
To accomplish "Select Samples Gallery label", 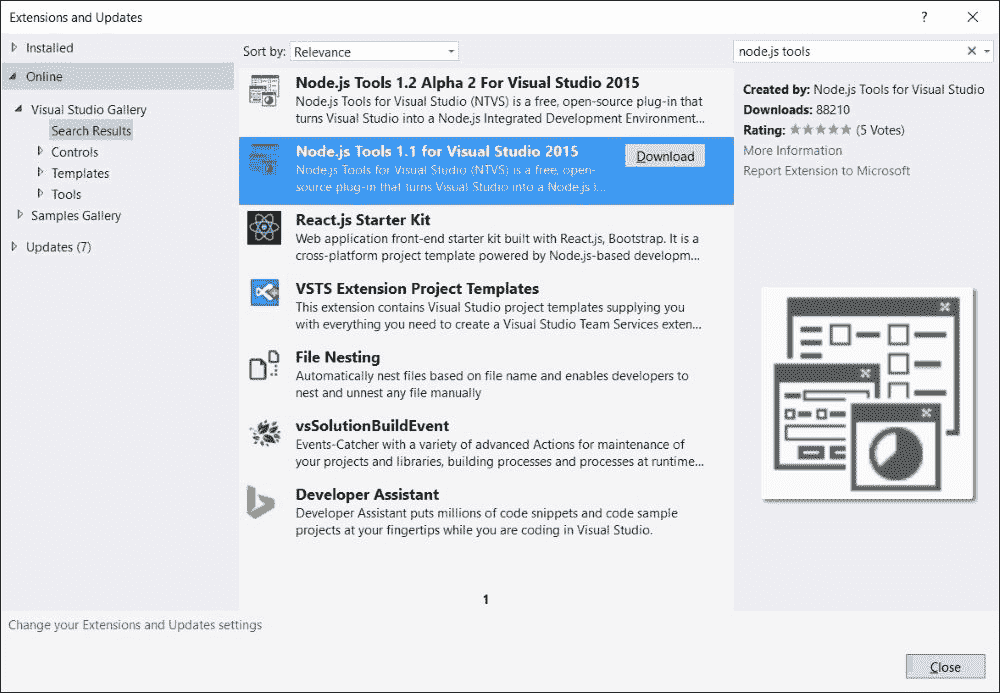I will [76, 215].
